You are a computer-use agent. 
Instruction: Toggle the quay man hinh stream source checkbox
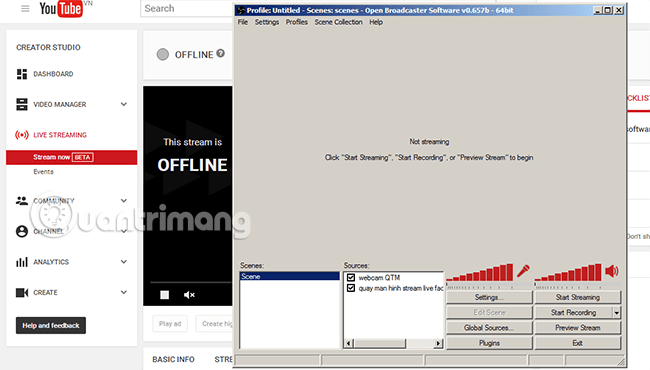click(351, 288)
